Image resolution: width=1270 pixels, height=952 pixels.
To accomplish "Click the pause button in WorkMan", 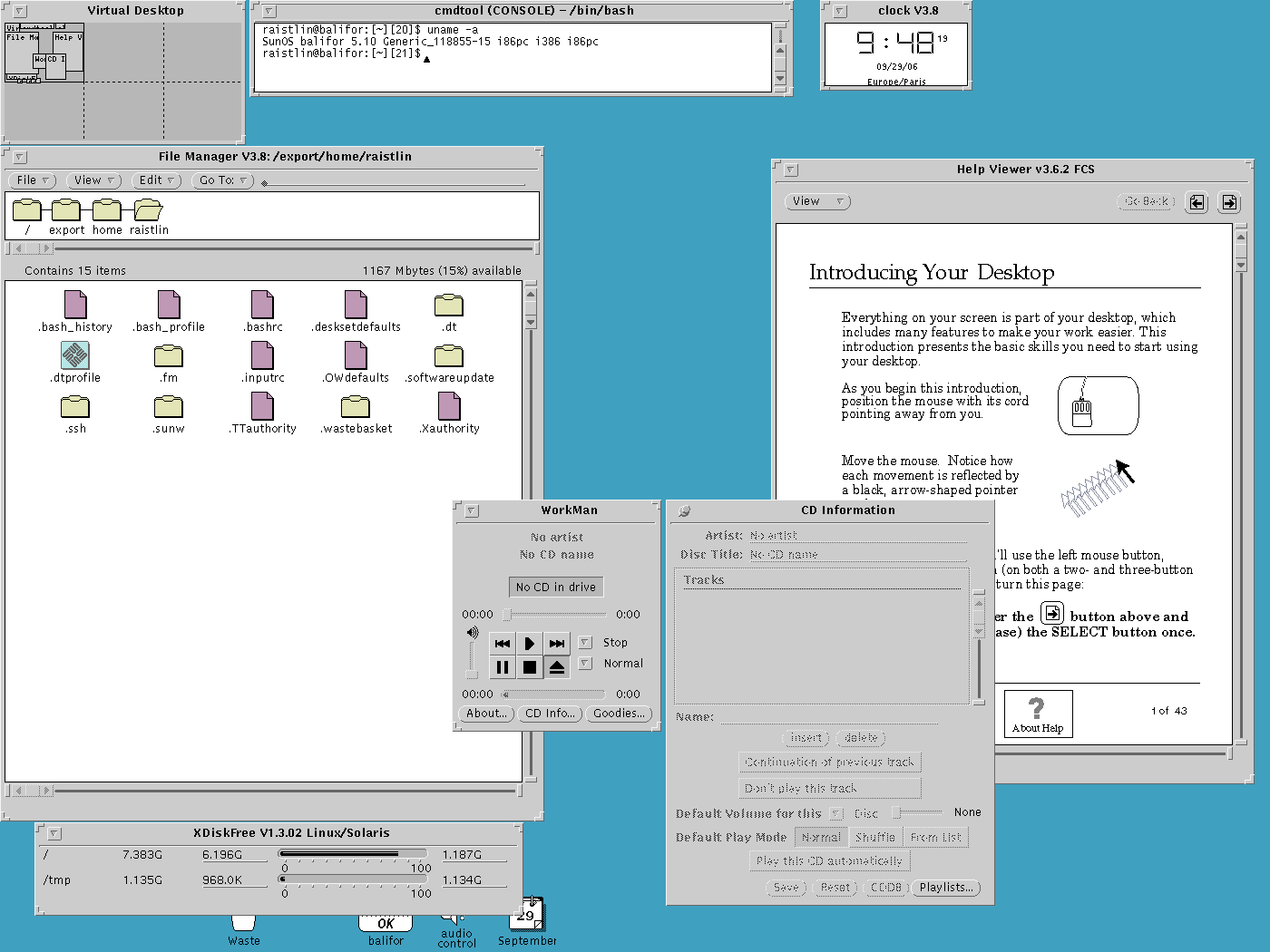I will point(502,667).
